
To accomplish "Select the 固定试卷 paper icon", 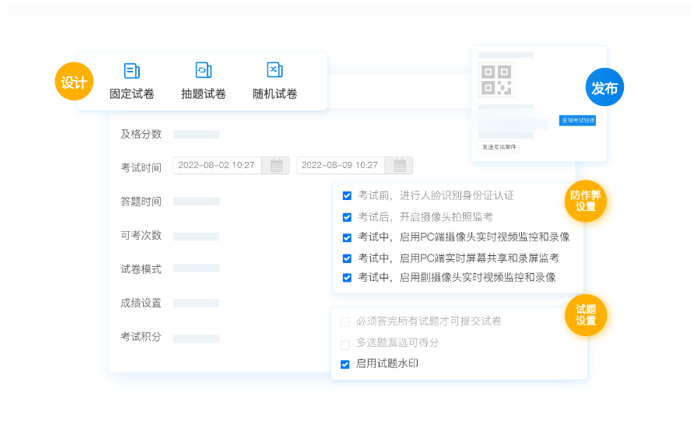I will [131, 71].
